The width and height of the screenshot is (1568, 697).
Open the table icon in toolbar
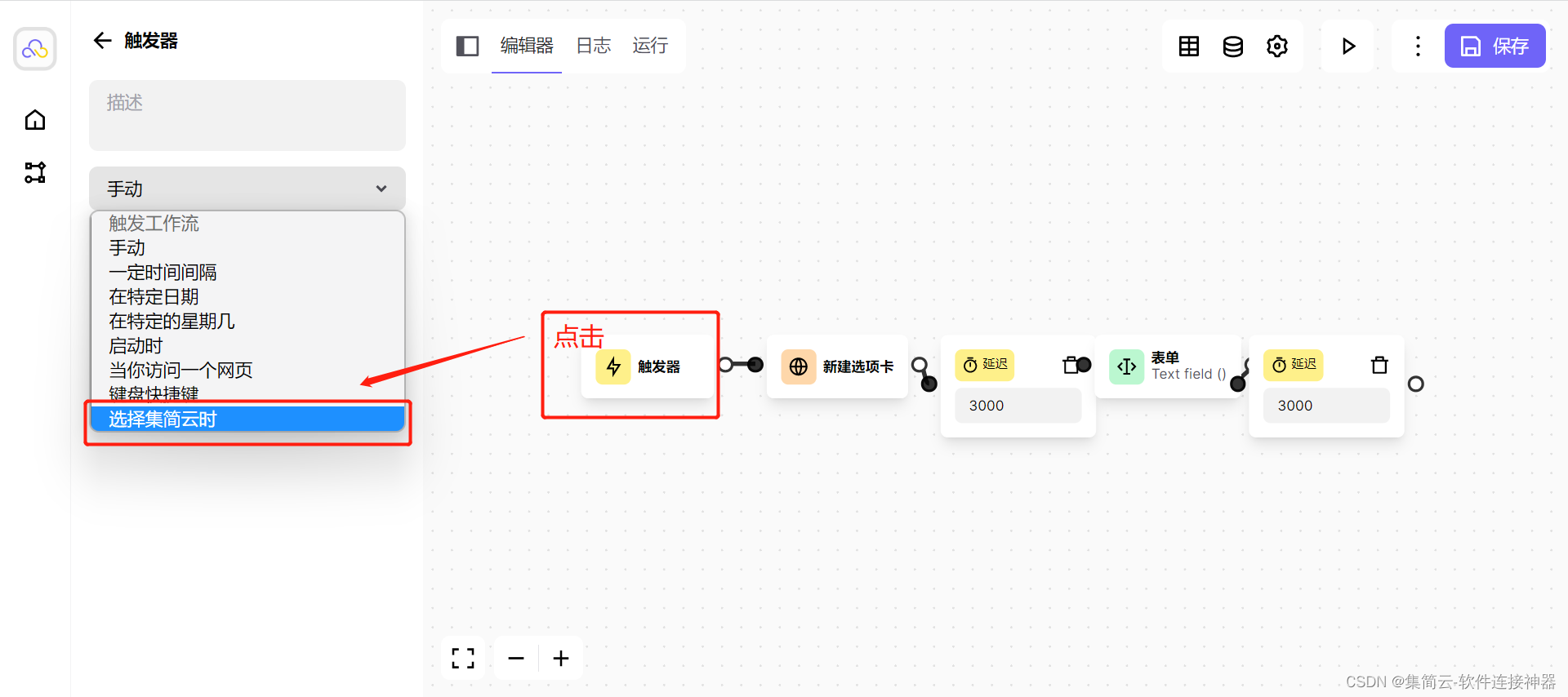coord(1189,46)
